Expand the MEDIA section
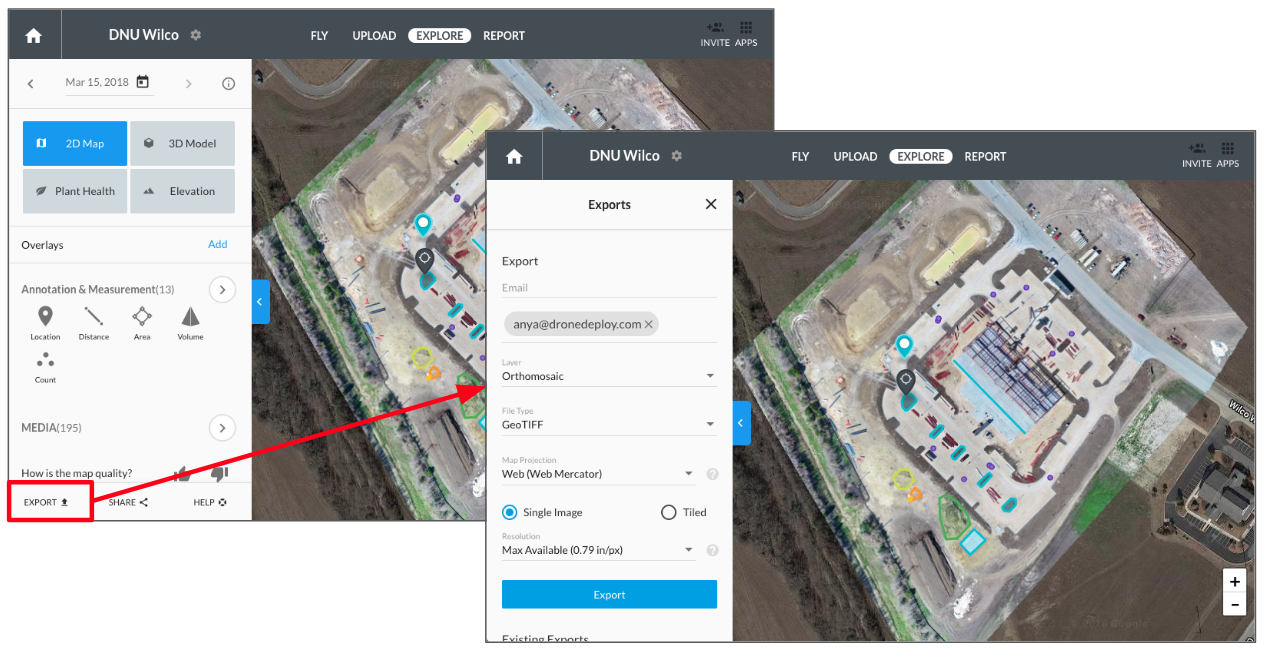Viewport: 1272px width, 656px height. coord(222,428)
